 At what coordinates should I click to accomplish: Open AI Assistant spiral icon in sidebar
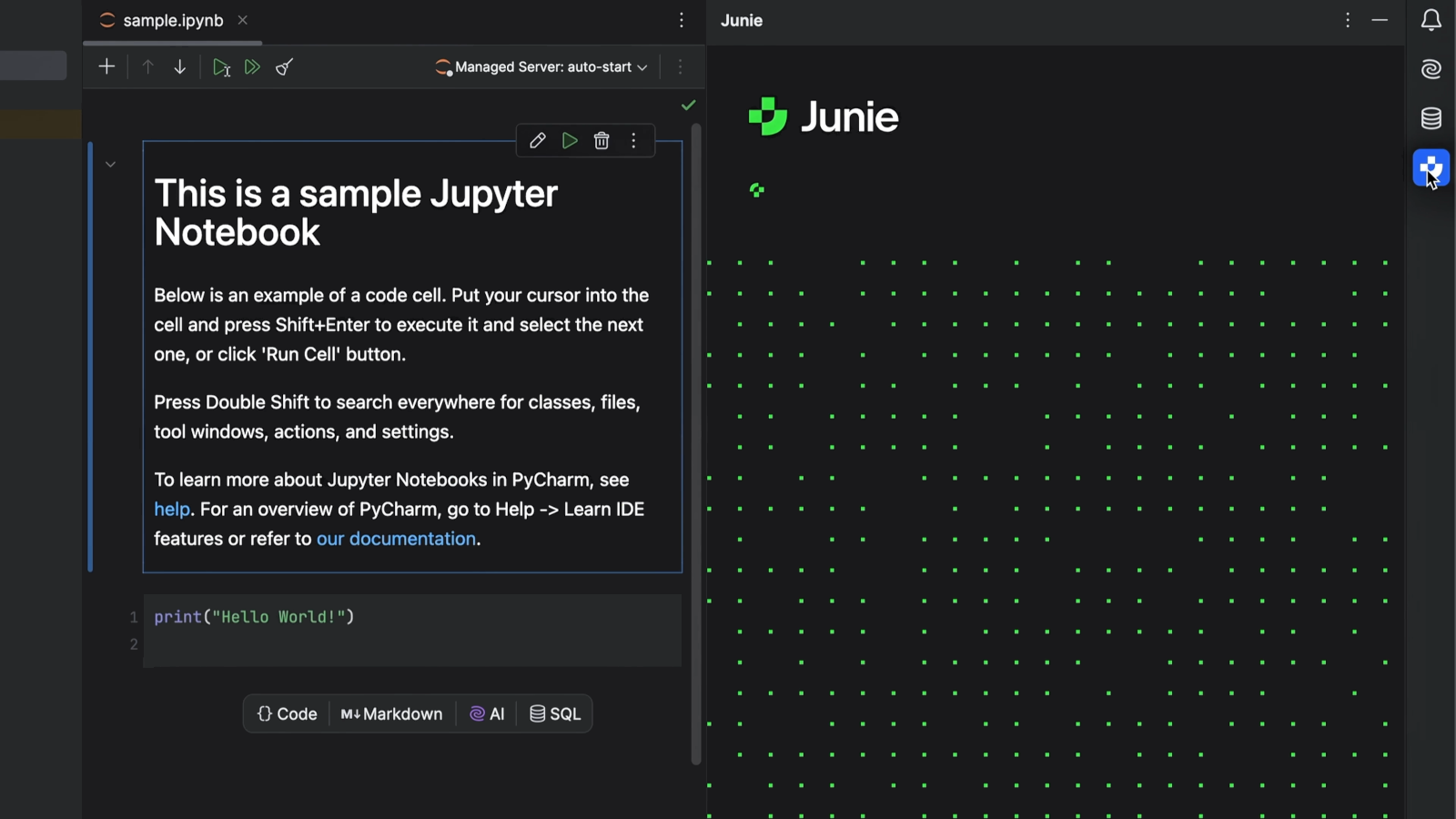coord(1431,69)
